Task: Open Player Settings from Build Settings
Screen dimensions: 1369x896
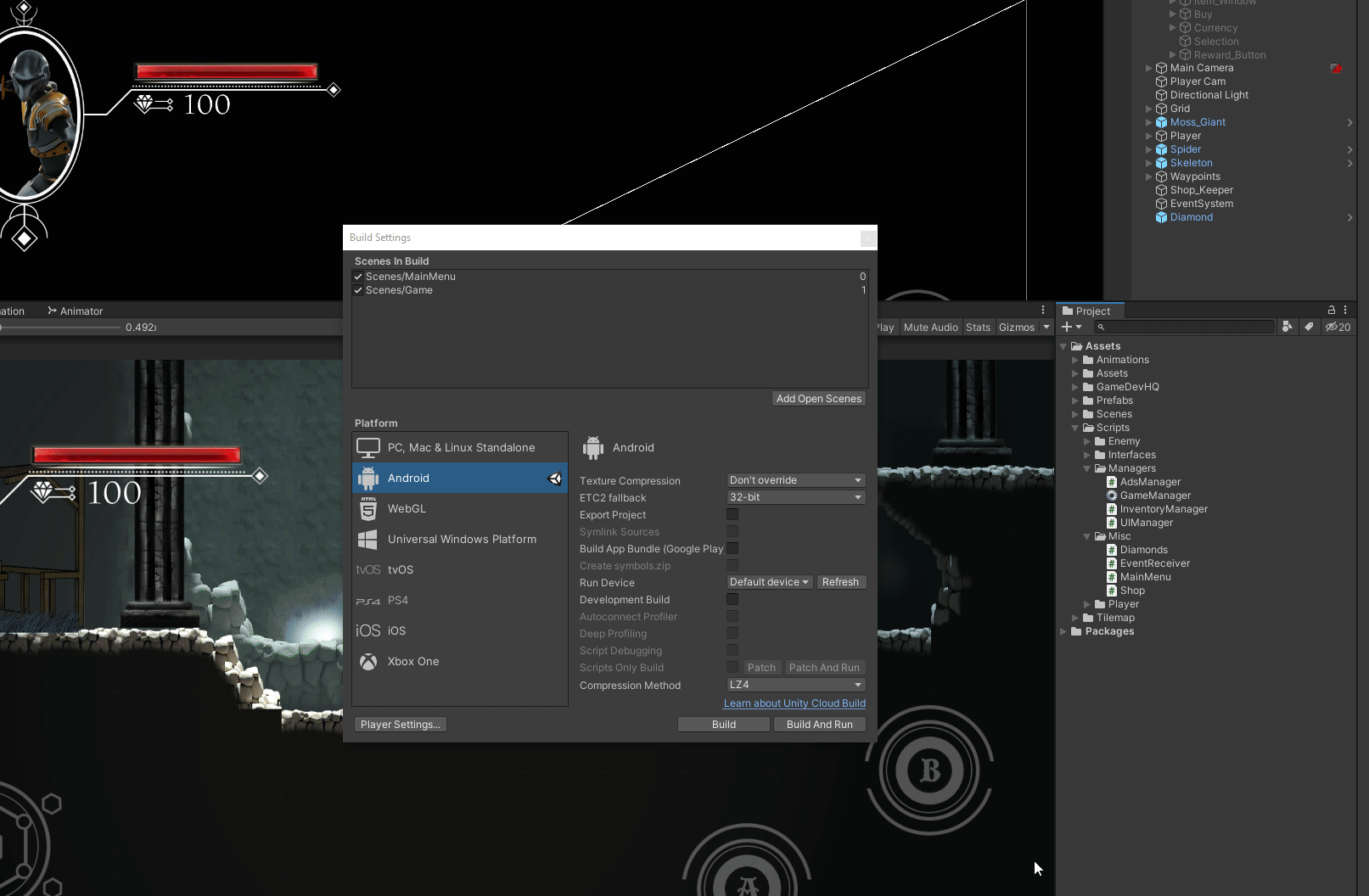Action: click(401, 725)
